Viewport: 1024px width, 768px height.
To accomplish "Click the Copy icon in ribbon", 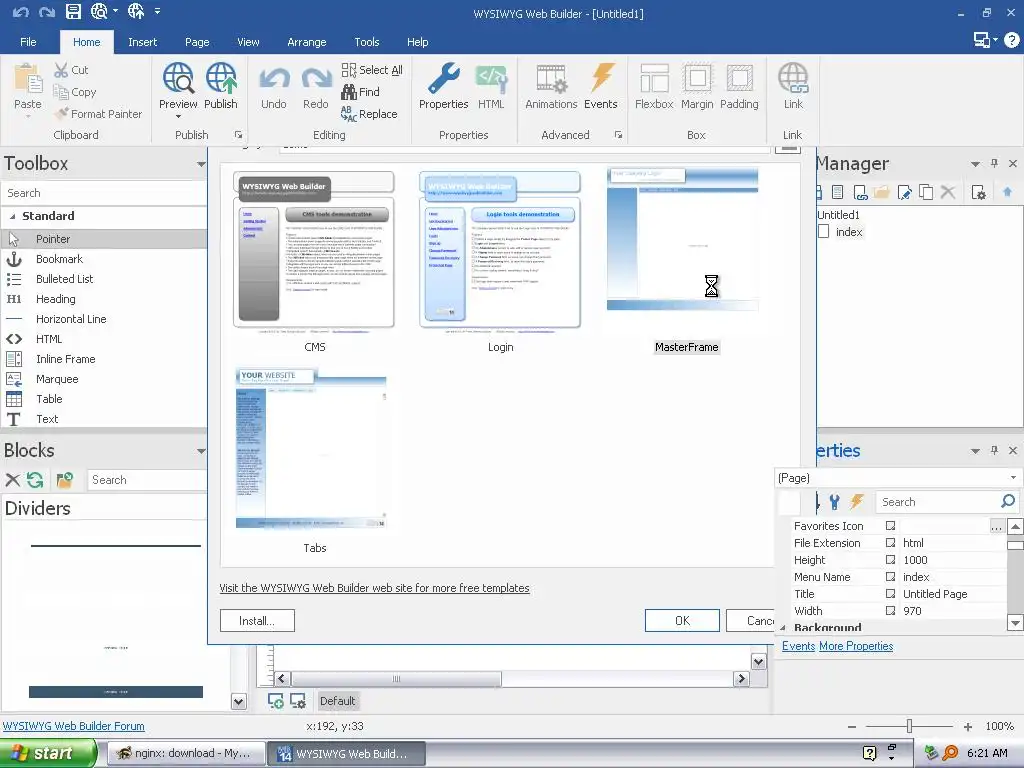I will point(61,92).
